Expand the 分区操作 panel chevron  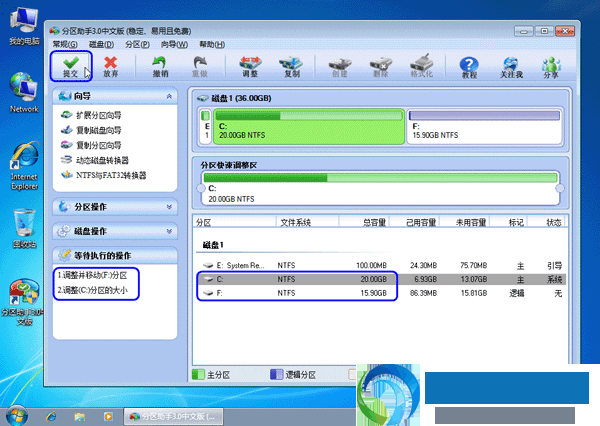coord(169,207)
